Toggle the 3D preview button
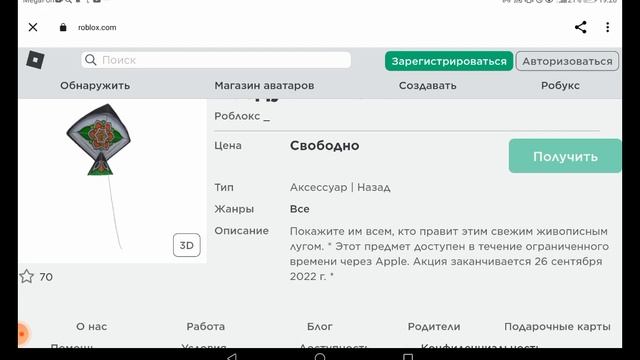The image size is (640, 360). (x=187, y=245)
